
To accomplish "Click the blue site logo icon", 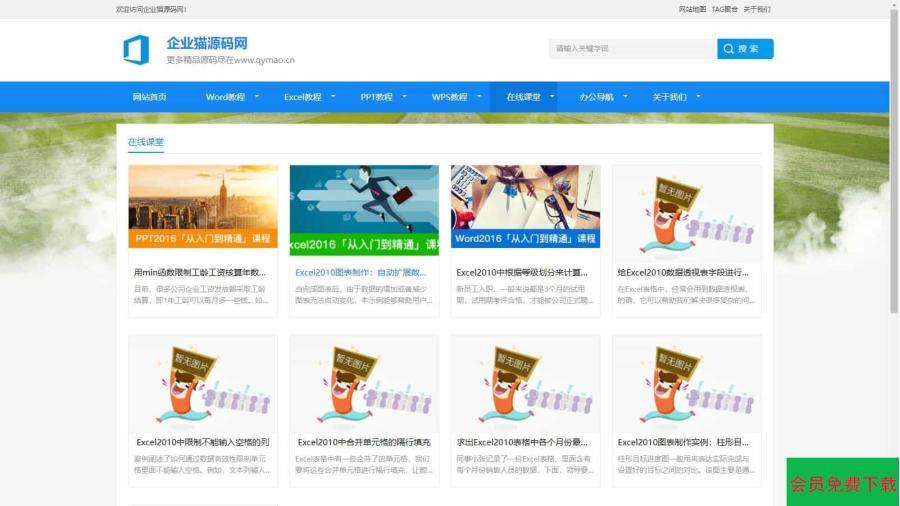I will (136, 50).
